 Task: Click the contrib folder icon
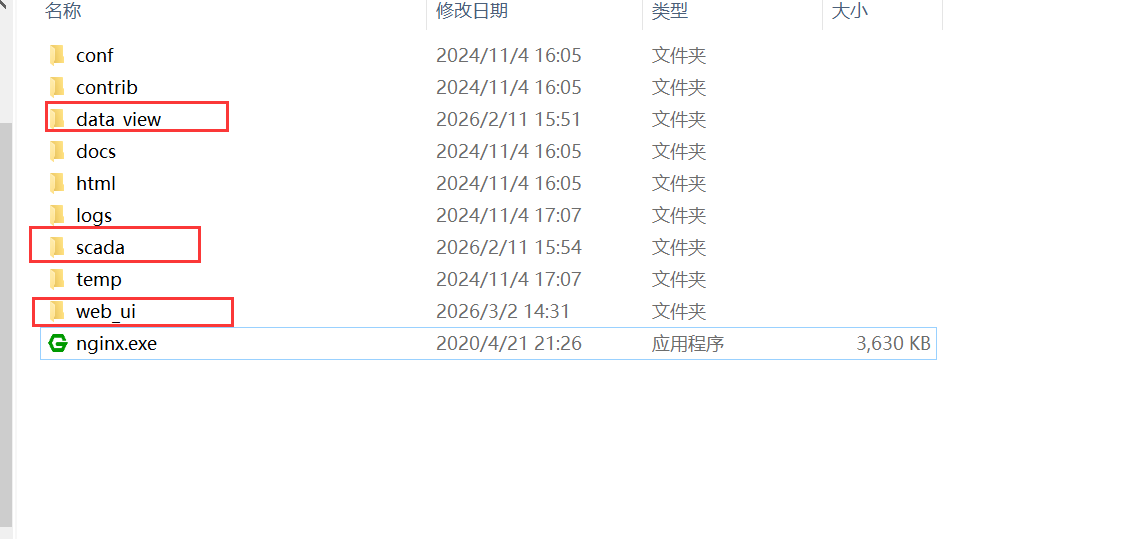[57, 87]
